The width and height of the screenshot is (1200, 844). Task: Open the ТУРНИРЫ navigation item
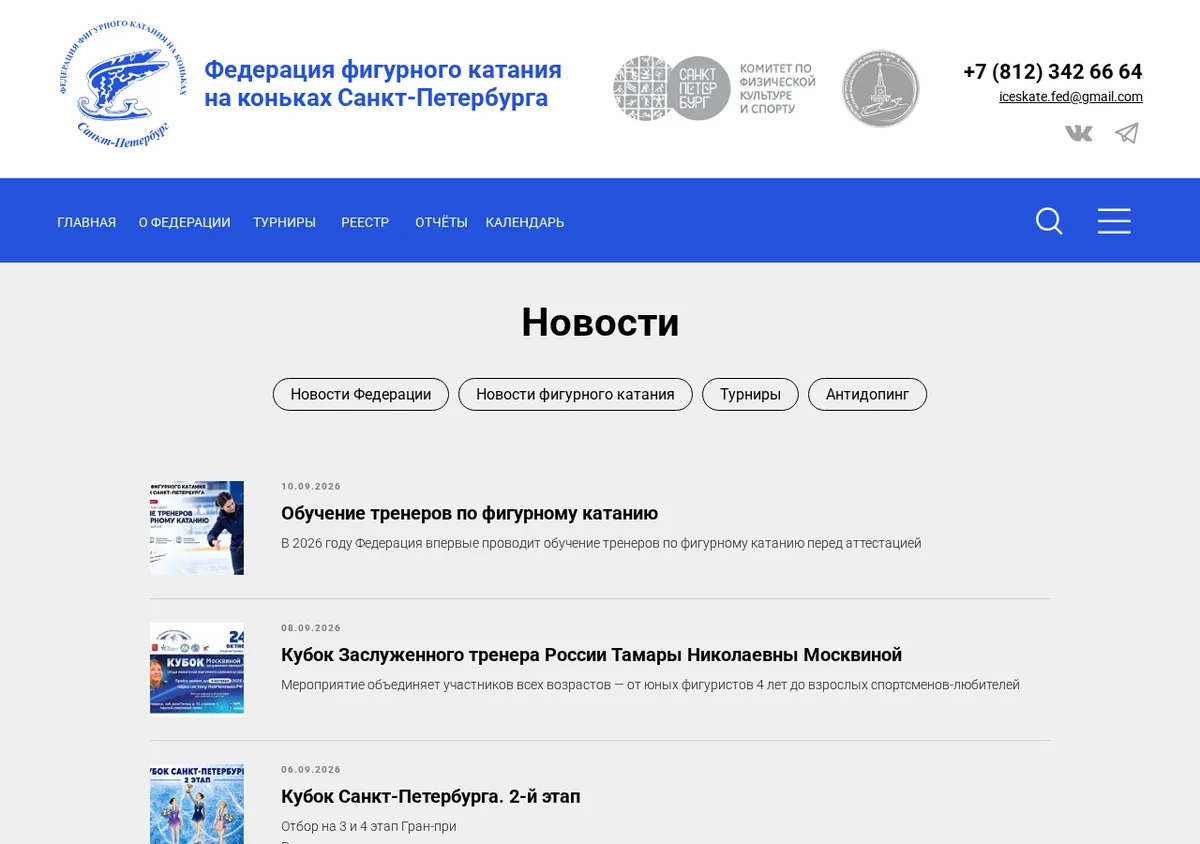click(284, 222)
